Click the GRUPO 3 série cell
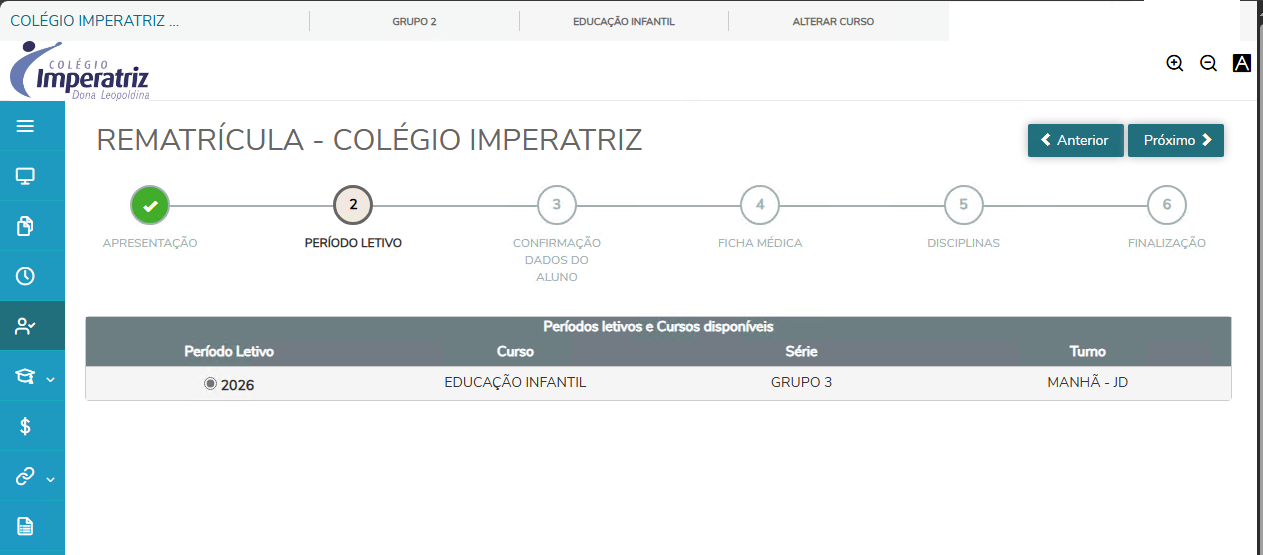 click(x=801, y=382)
